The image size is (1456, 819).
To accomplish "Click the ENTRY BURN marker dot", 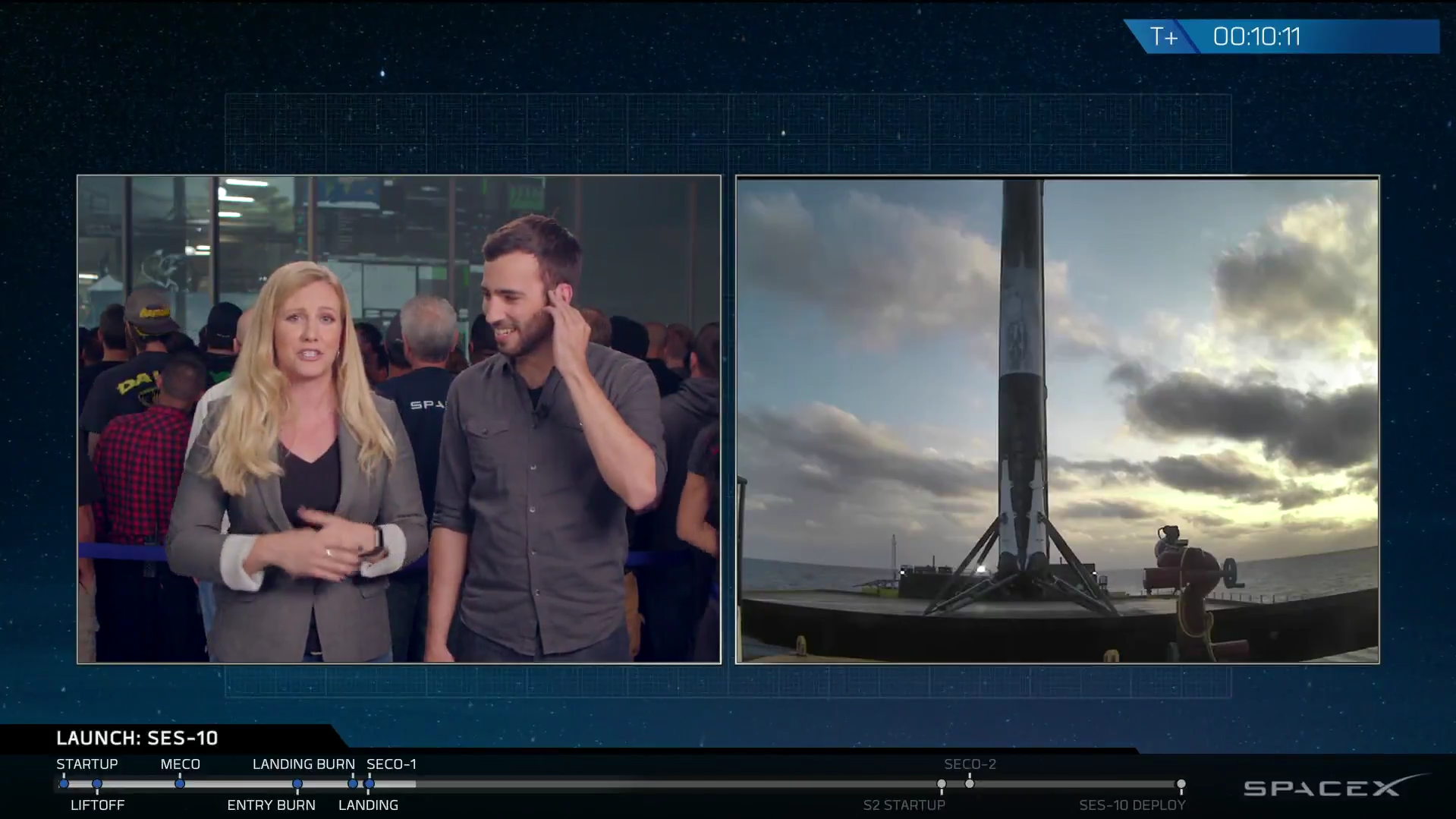I will (x=297, y=783).
